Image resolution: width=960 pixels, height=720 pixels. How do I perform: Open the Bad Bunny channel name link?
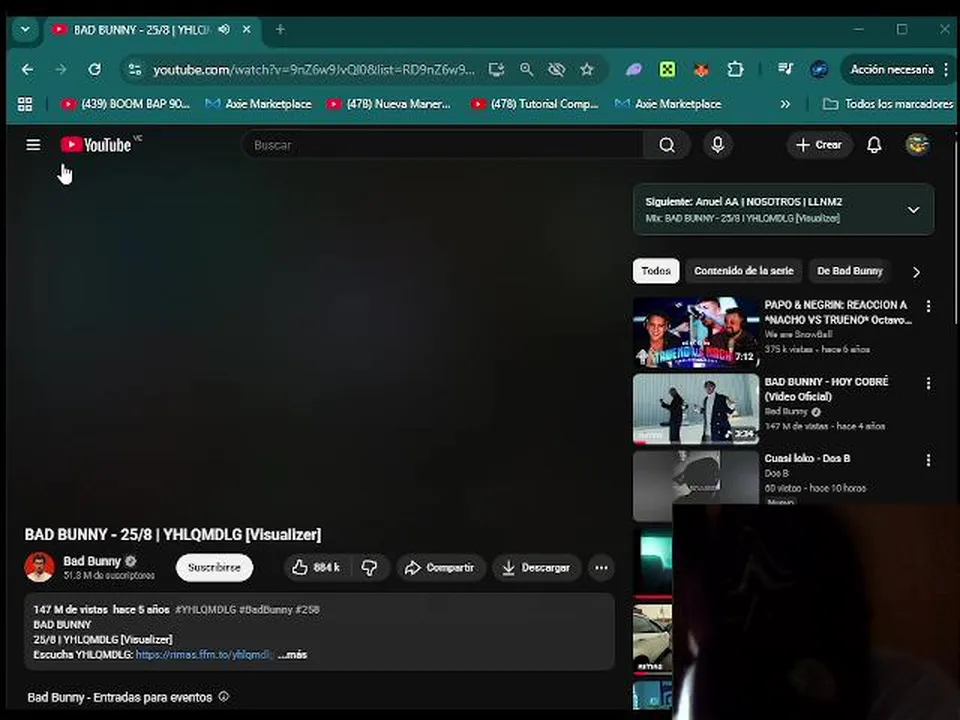tap(92, 561)
